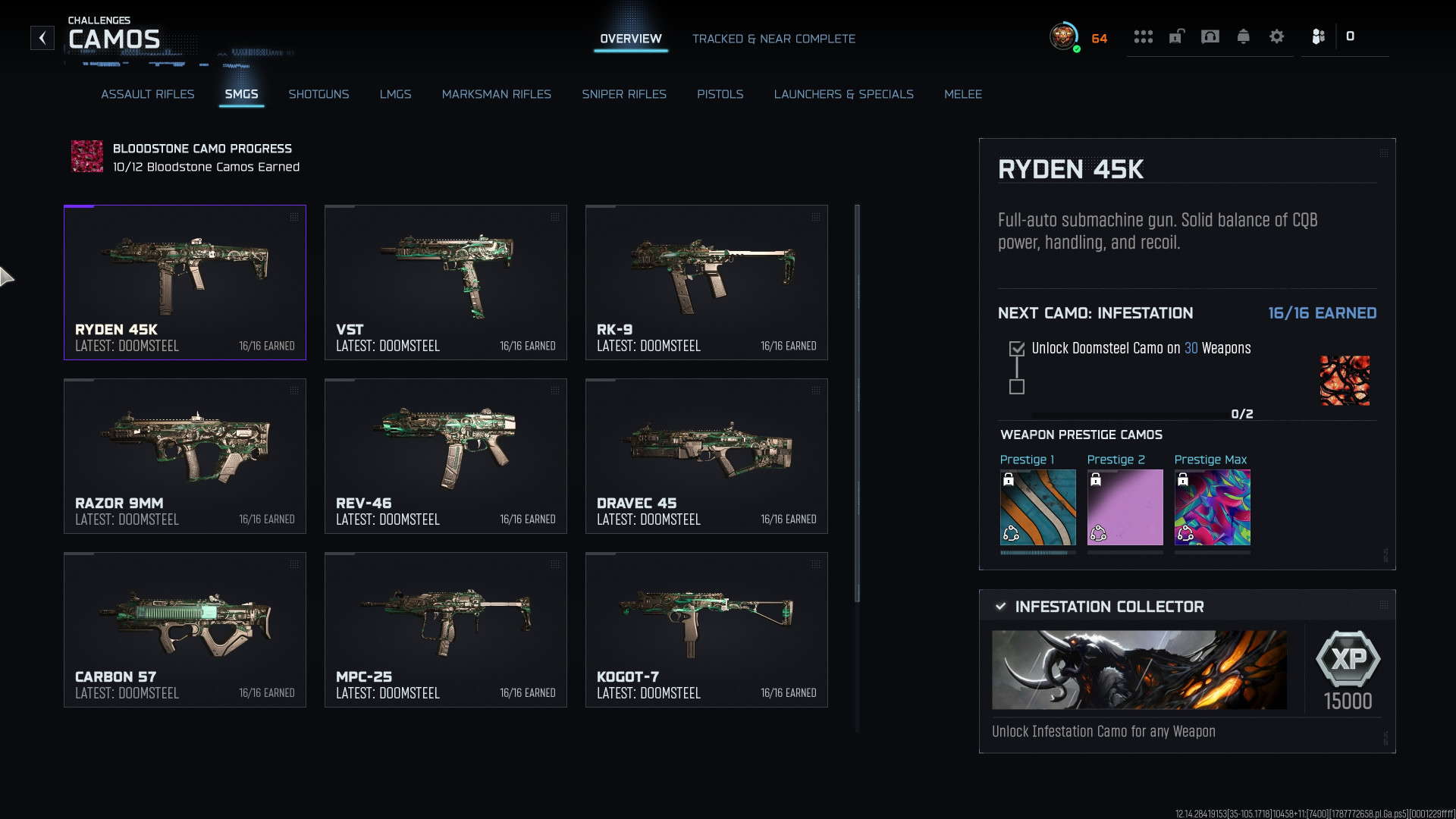1456x819 pixels.
Task: Select the VST weapon card
Action: click(x=446, y=282)
